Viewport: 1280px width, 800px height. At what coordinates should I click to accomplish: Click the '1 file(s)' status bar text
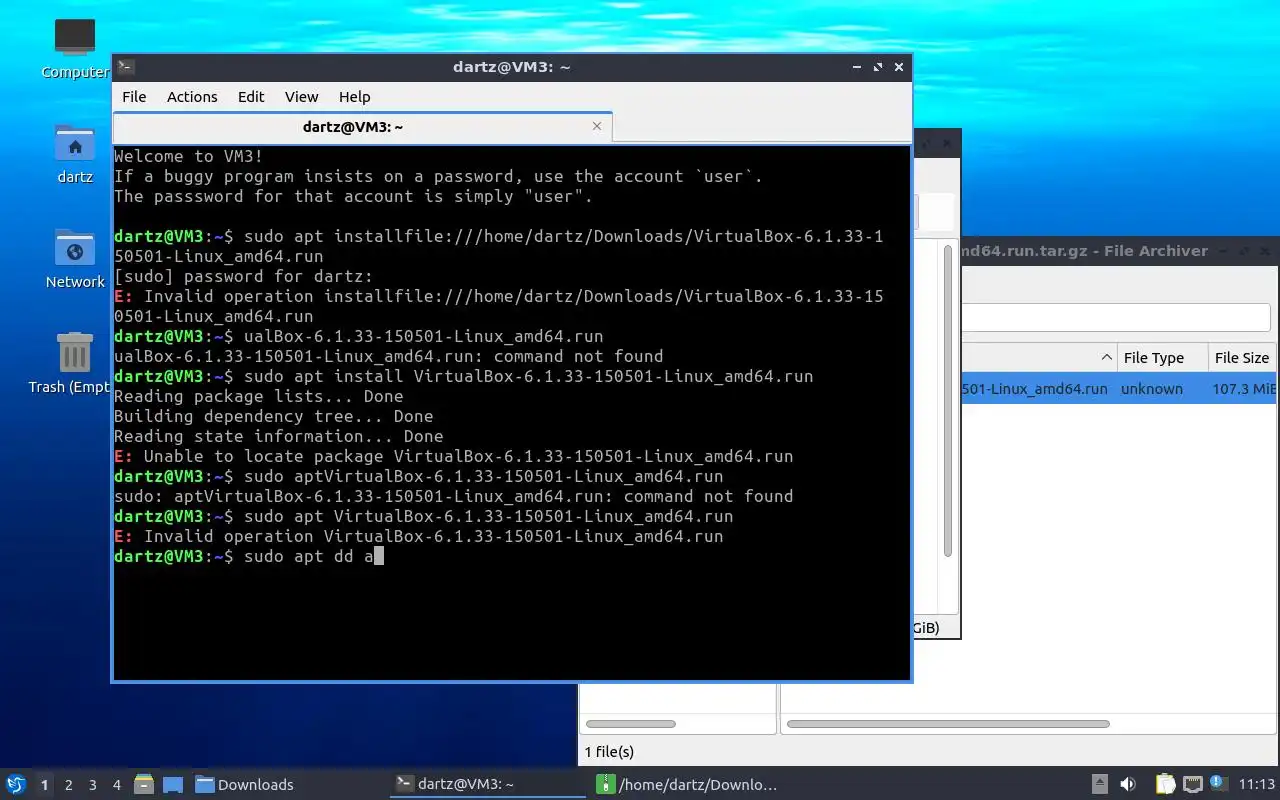coord(609,751)
